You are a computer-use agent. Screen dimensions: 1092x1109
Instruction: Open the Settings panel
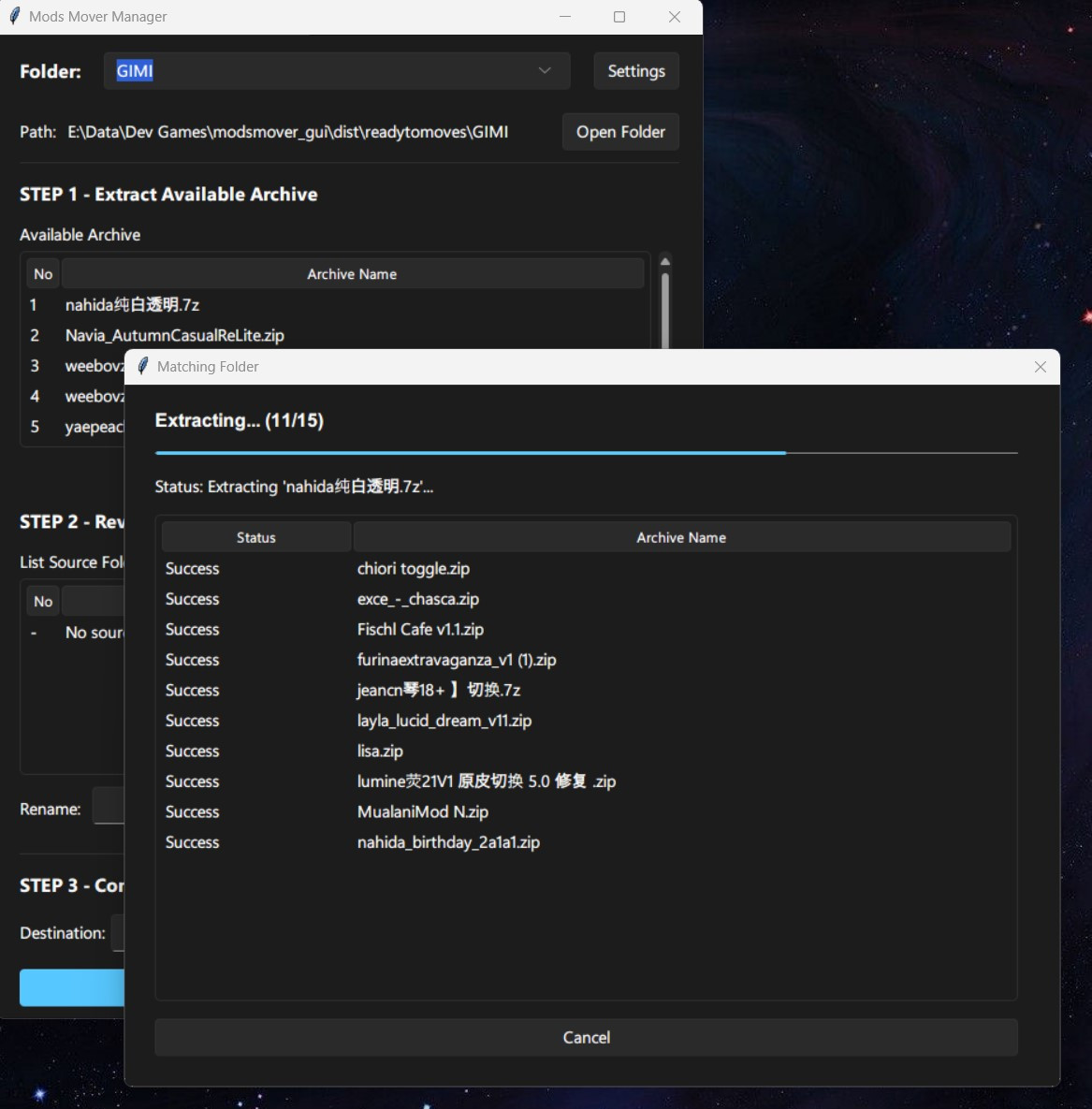(635, 70)
